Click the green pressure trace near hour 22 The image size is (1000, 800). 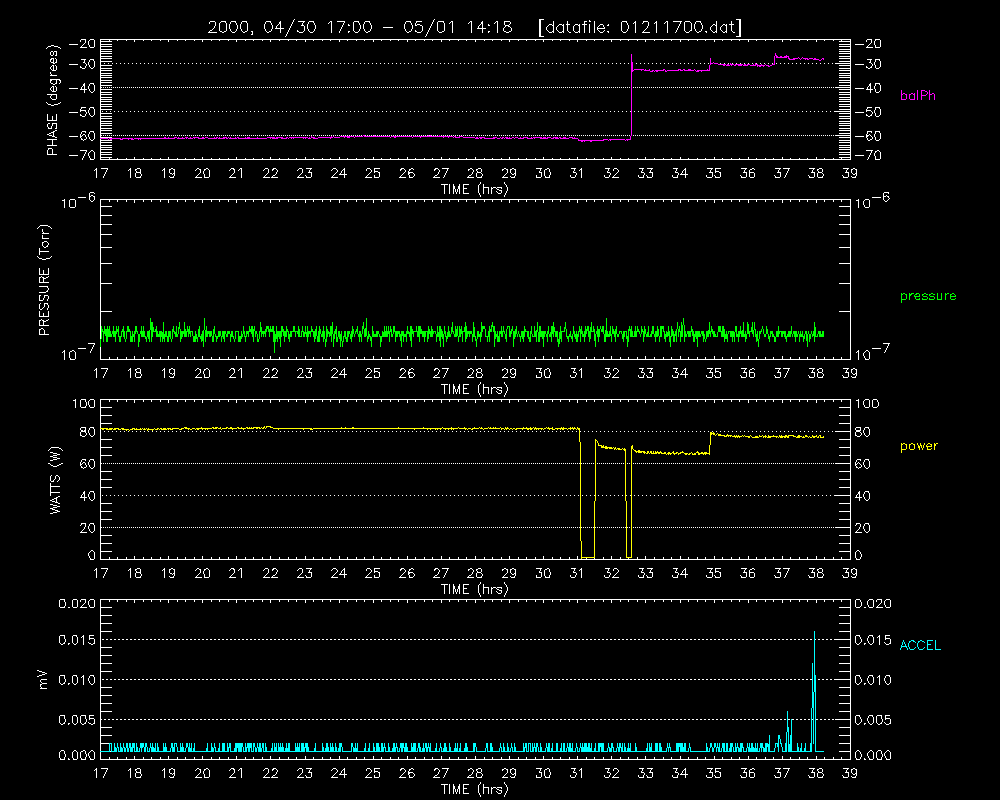coord(271,334)
